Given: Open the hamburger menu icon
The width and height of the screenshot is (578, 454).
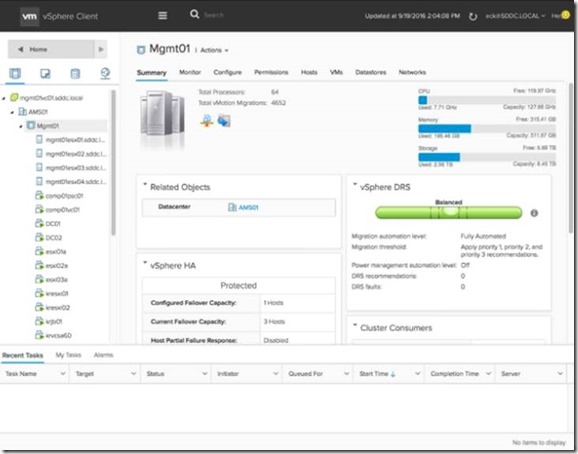Looking at the screenshot, I should pyautogui.click(x=163, y=15).
